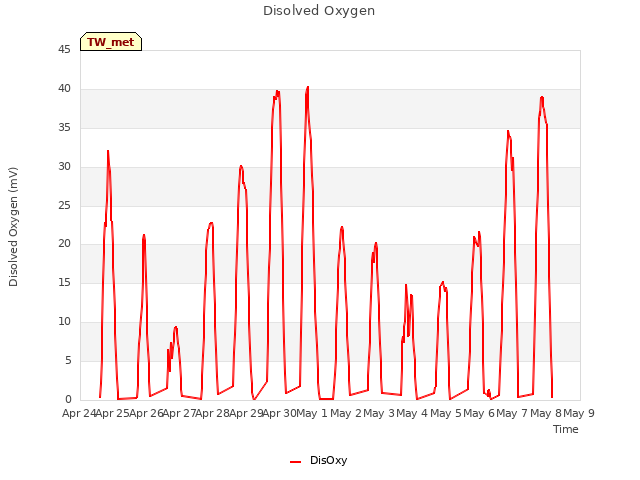Click the 'May 4' x-axis tick label
This screenshot has height=480, width=640.
pos(412,413)
